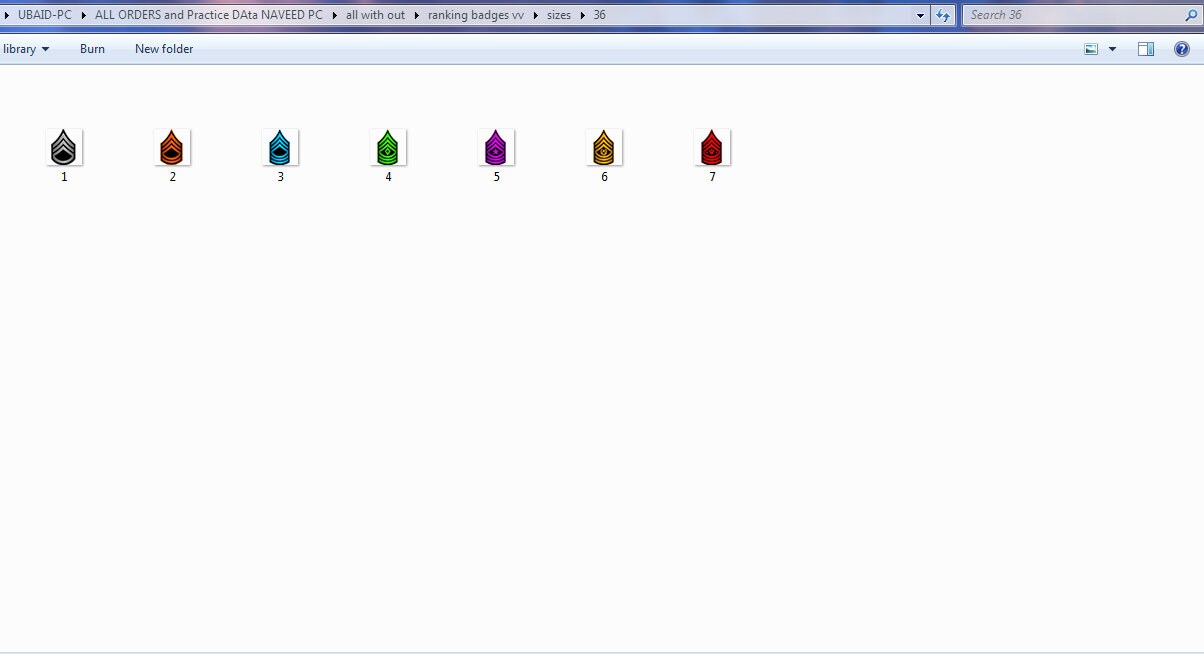
Task: Select the orange badge file 2
Action: point(172,148)
